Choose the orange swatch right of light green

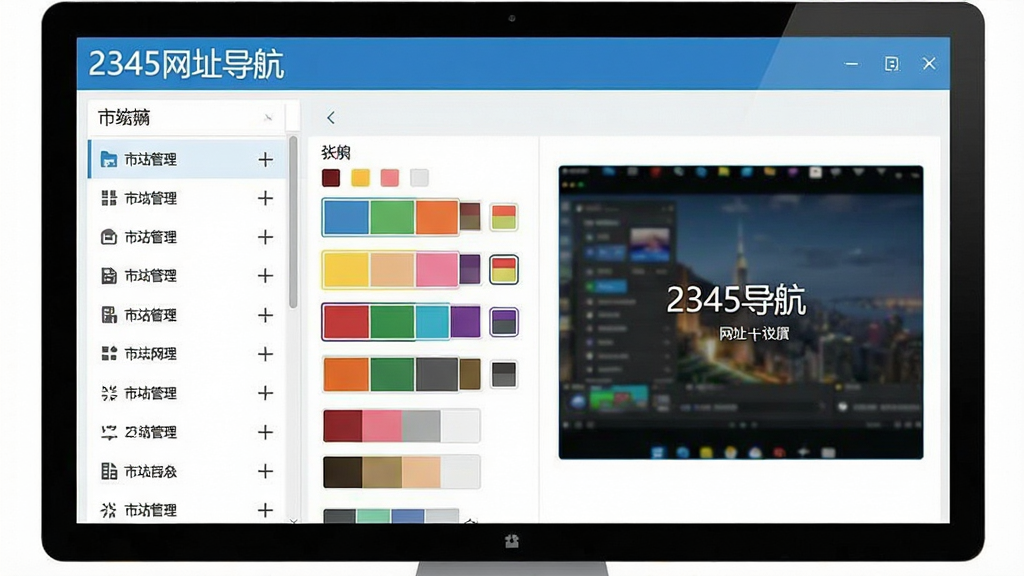tap(436, 217)
